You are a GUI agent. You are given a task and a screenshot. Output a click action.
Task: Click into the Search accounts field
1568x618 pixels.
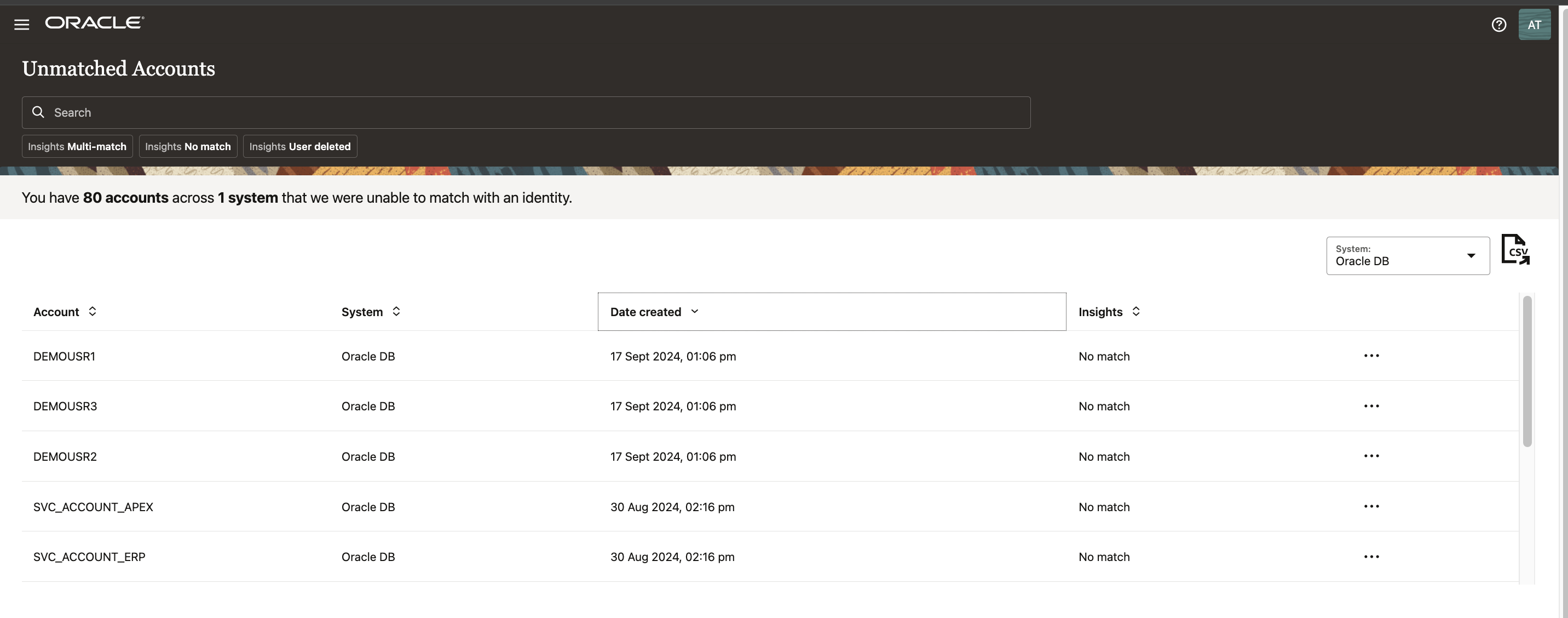tap(535, 113)
